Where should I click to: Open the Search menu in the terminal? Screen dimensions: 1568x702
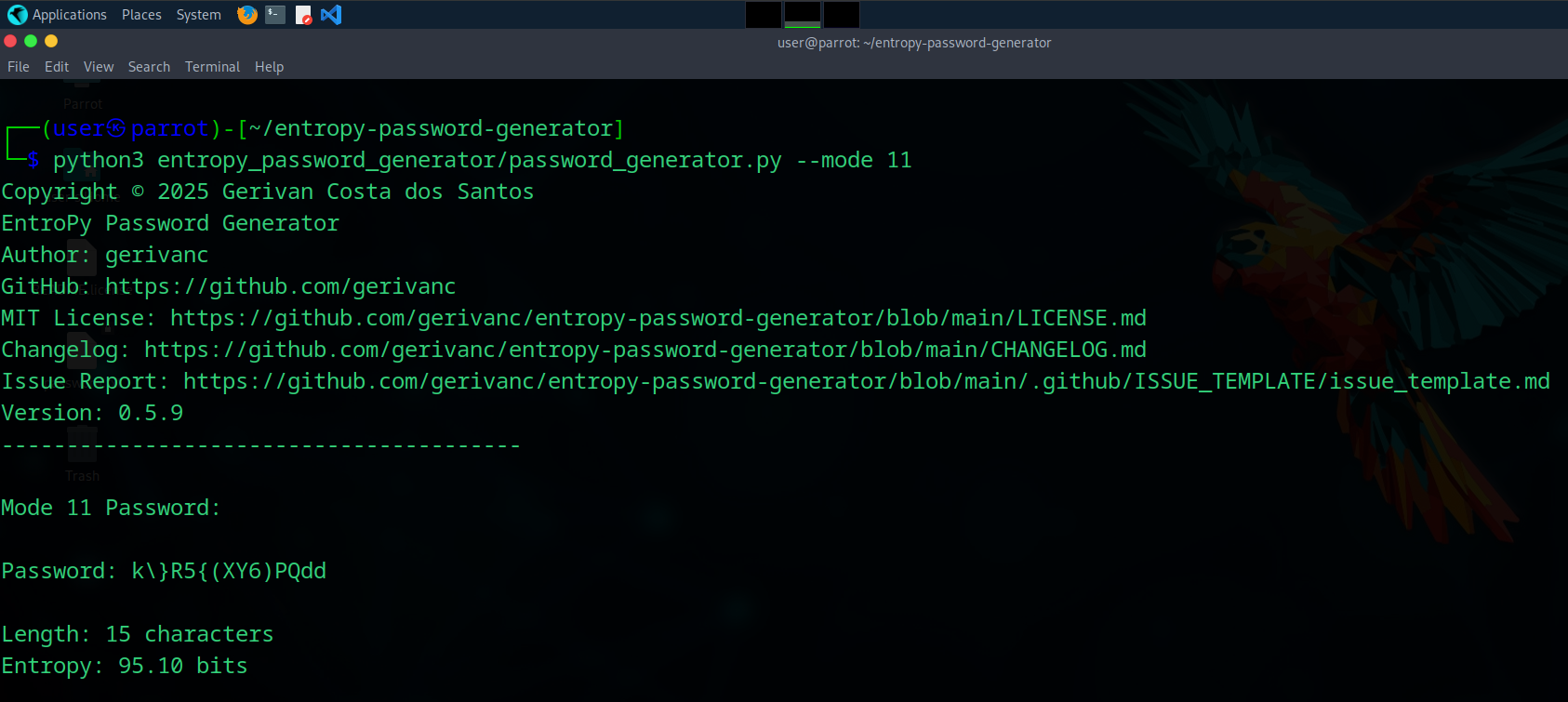click(x=149, y=66)
